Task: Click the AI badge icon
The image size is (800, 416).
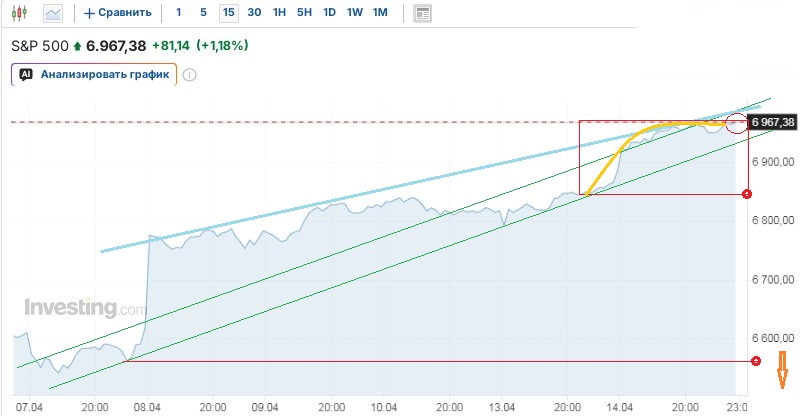Action: [26, 74]
